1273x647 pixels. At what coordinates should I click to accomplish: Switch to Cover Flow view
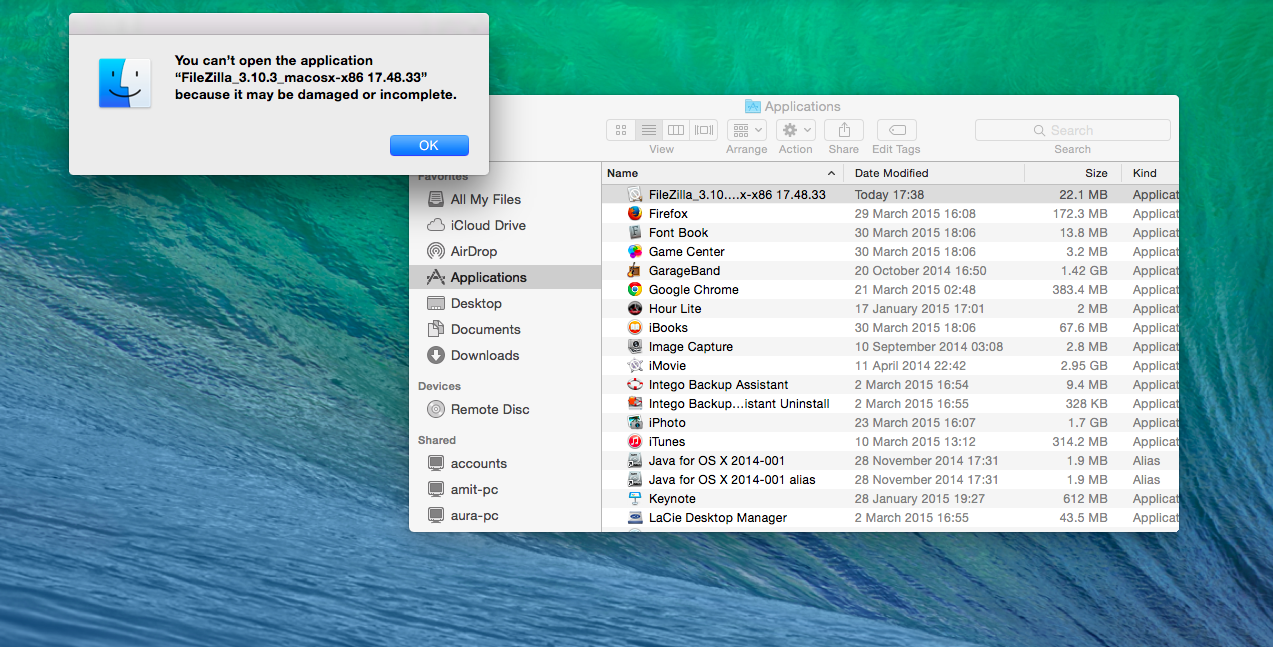tap(704, 130)
